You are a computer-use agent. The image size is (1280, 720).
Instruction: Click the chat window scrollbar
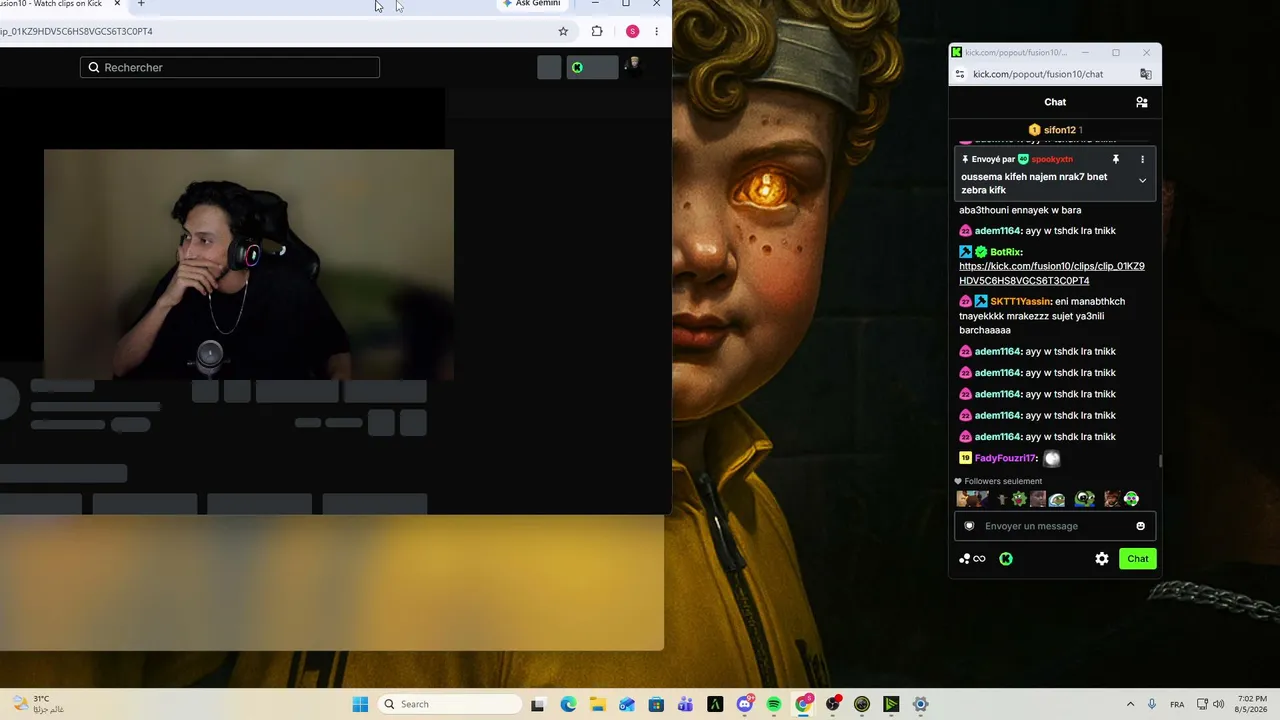[x=1160, y=460]
